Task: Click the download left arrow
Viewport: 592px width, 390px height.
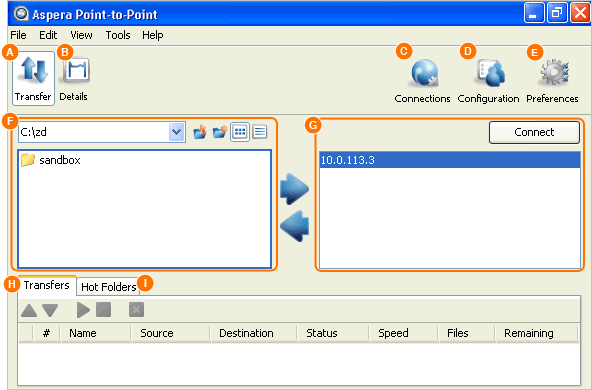Action: (294, 226)
